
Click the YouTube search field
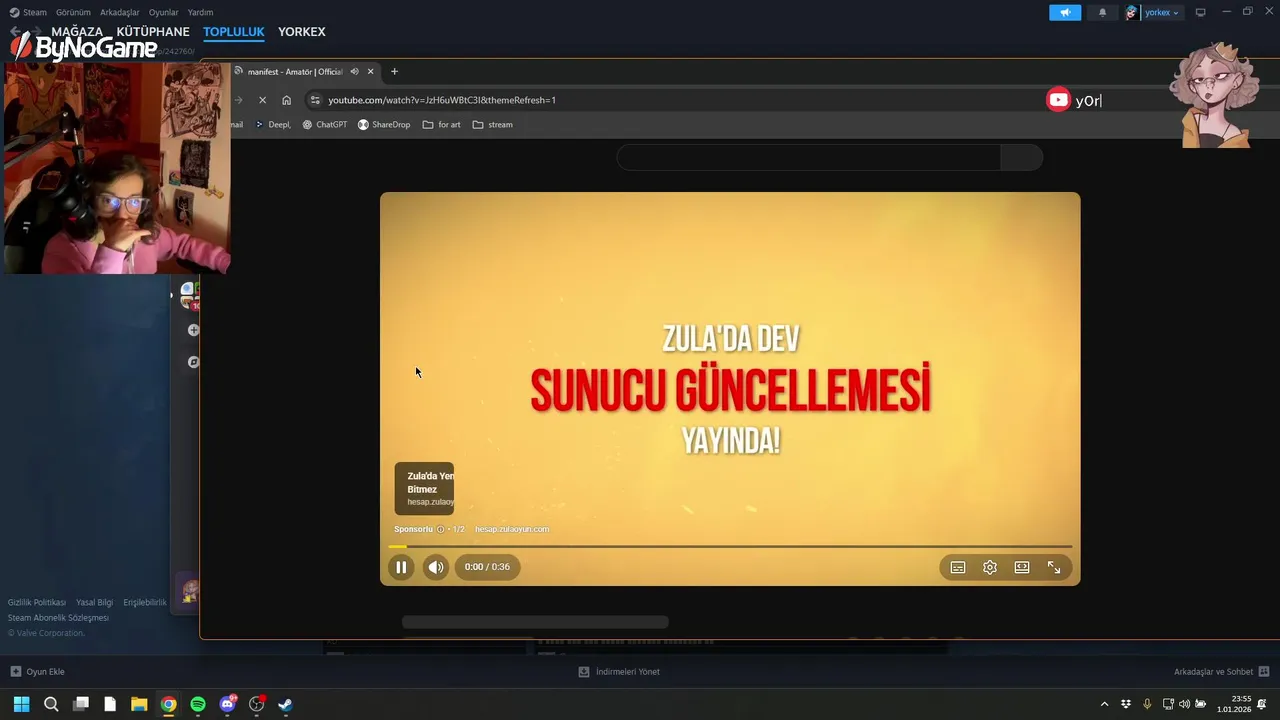(x=809, y=158)
